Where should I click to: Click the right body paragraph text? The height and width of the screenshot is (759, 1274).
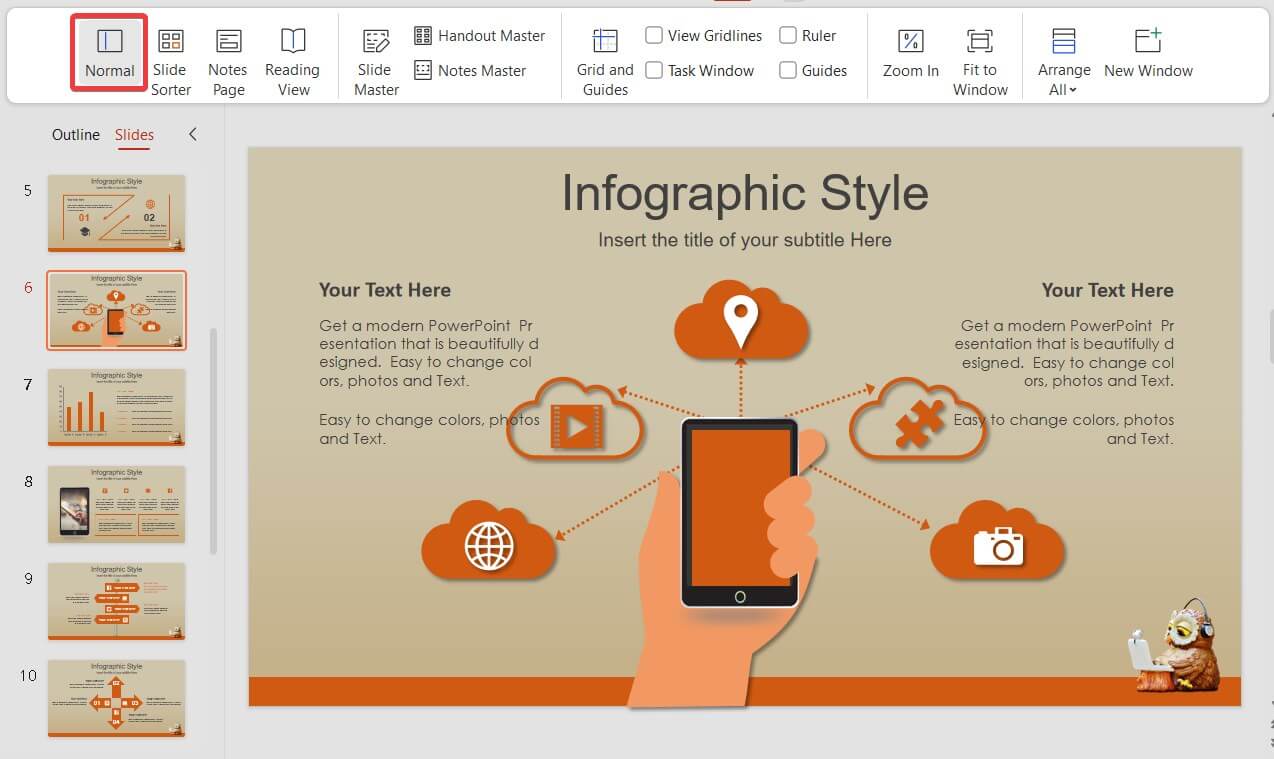tap(1064, 382)
